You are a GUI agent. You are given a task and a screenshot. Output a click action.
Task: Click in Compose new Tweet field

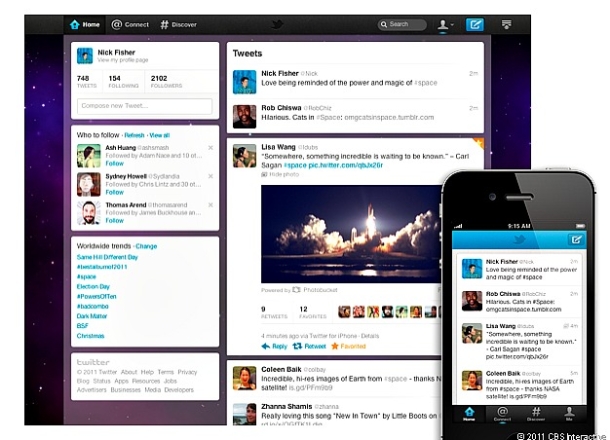[x=144, y=106]
